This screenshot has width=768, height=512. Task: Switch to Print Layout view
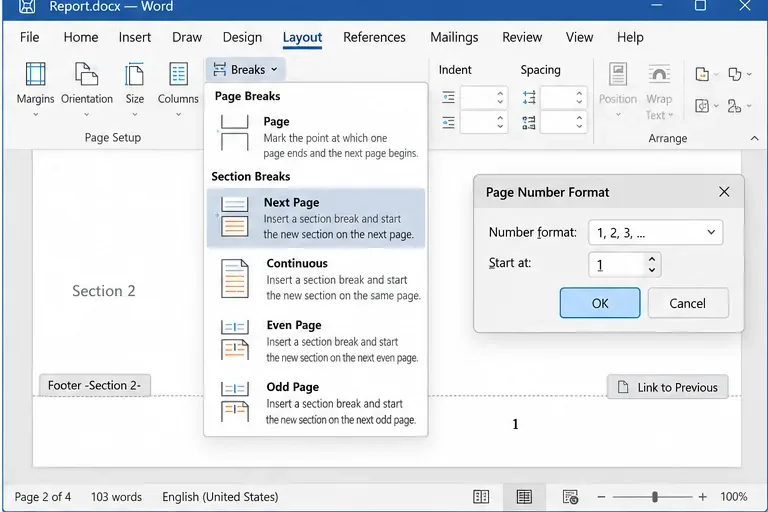click(524, 497)
